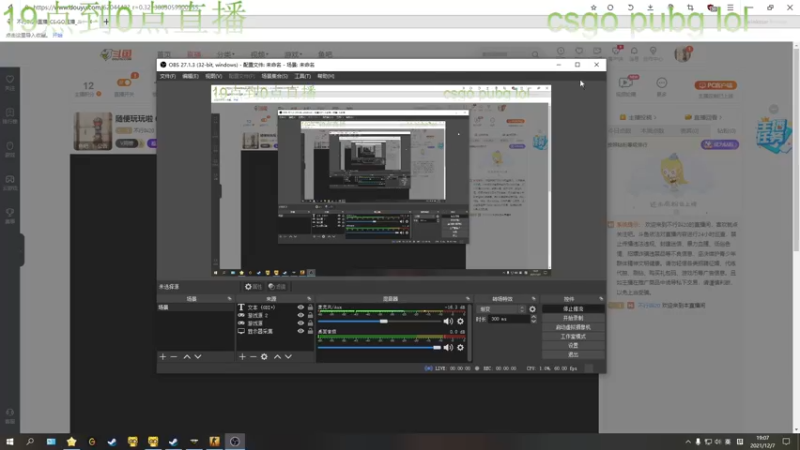The height and width of the screenshot is (450, 800).
Task: Click the 退出 exit button in OBS
Action: 573,355
